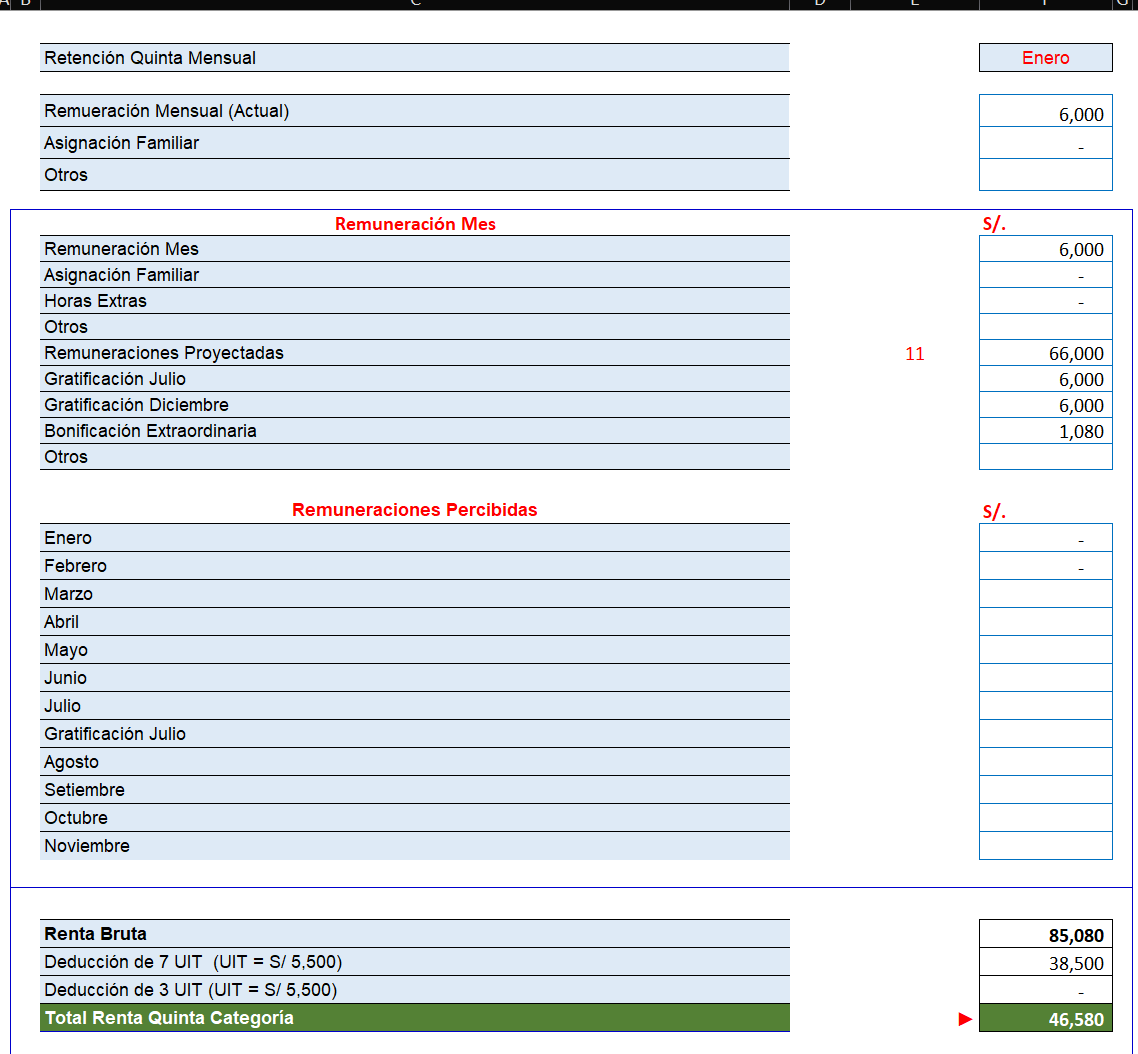The height and width of the screenshot is (1054, 1138).
Task: Click the Remueración Mensual (Actual) value 6,000
Action: [1045, 114]
